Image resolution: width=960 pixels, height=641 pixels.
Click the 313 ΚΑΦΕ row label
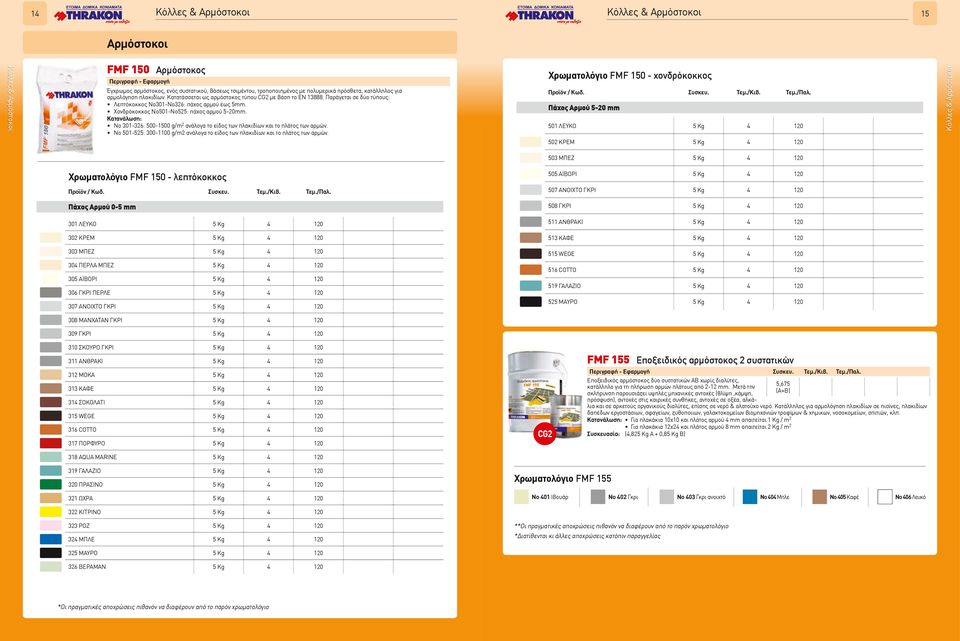[81, 389]
